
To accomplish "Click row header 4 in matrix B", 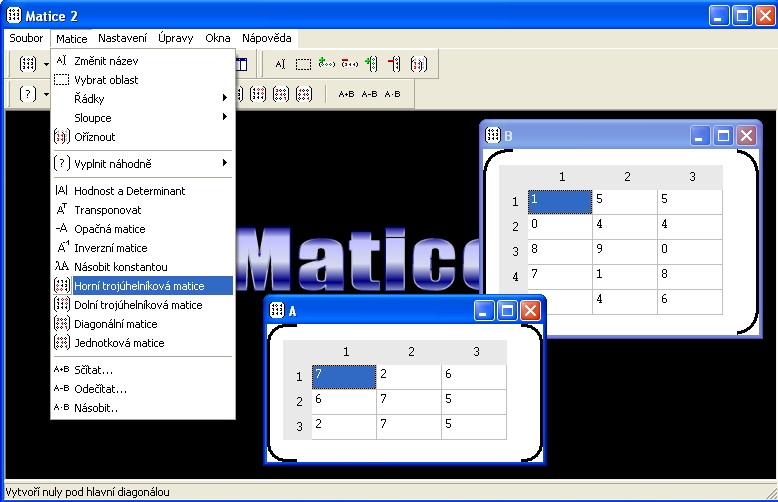I will [515, 277].
